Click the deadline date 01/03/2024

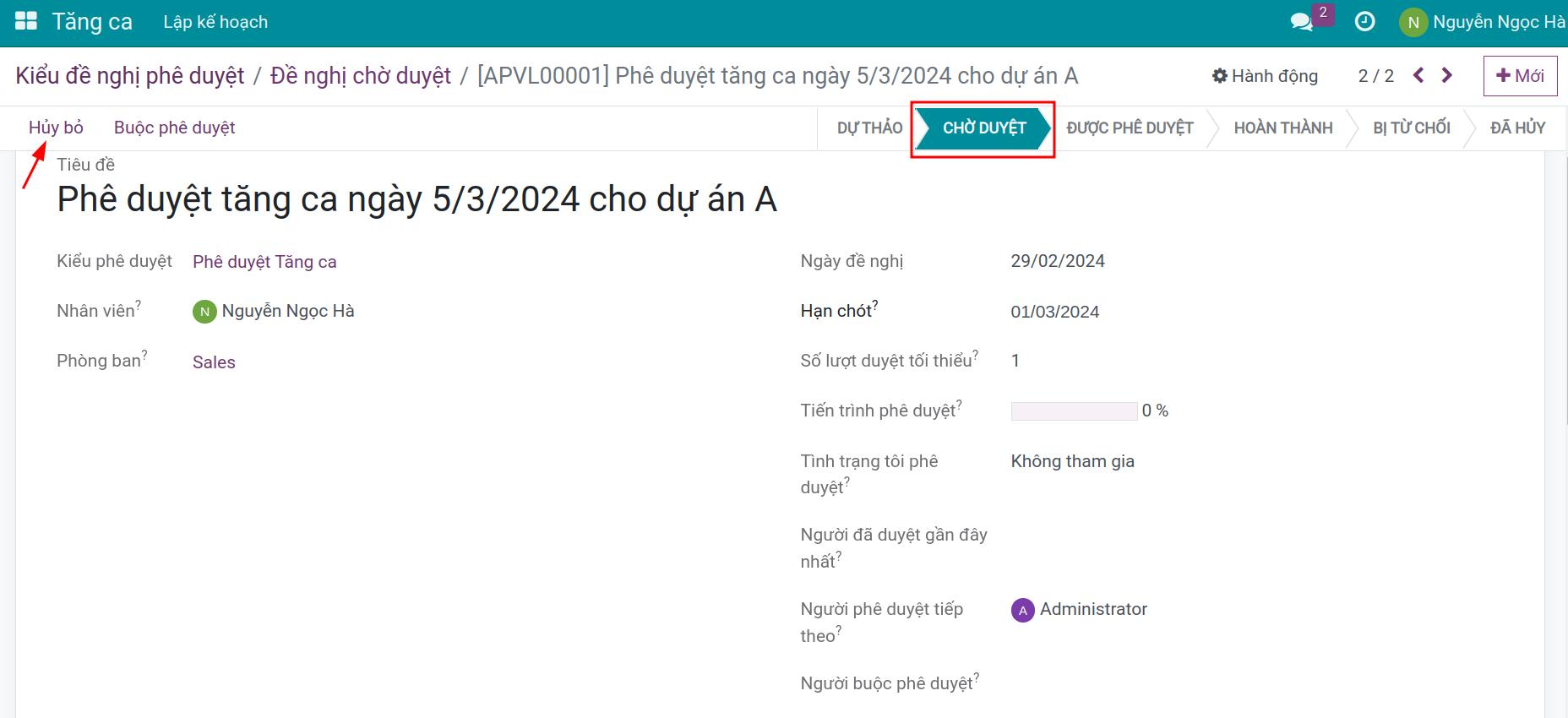coord(1055,312)
